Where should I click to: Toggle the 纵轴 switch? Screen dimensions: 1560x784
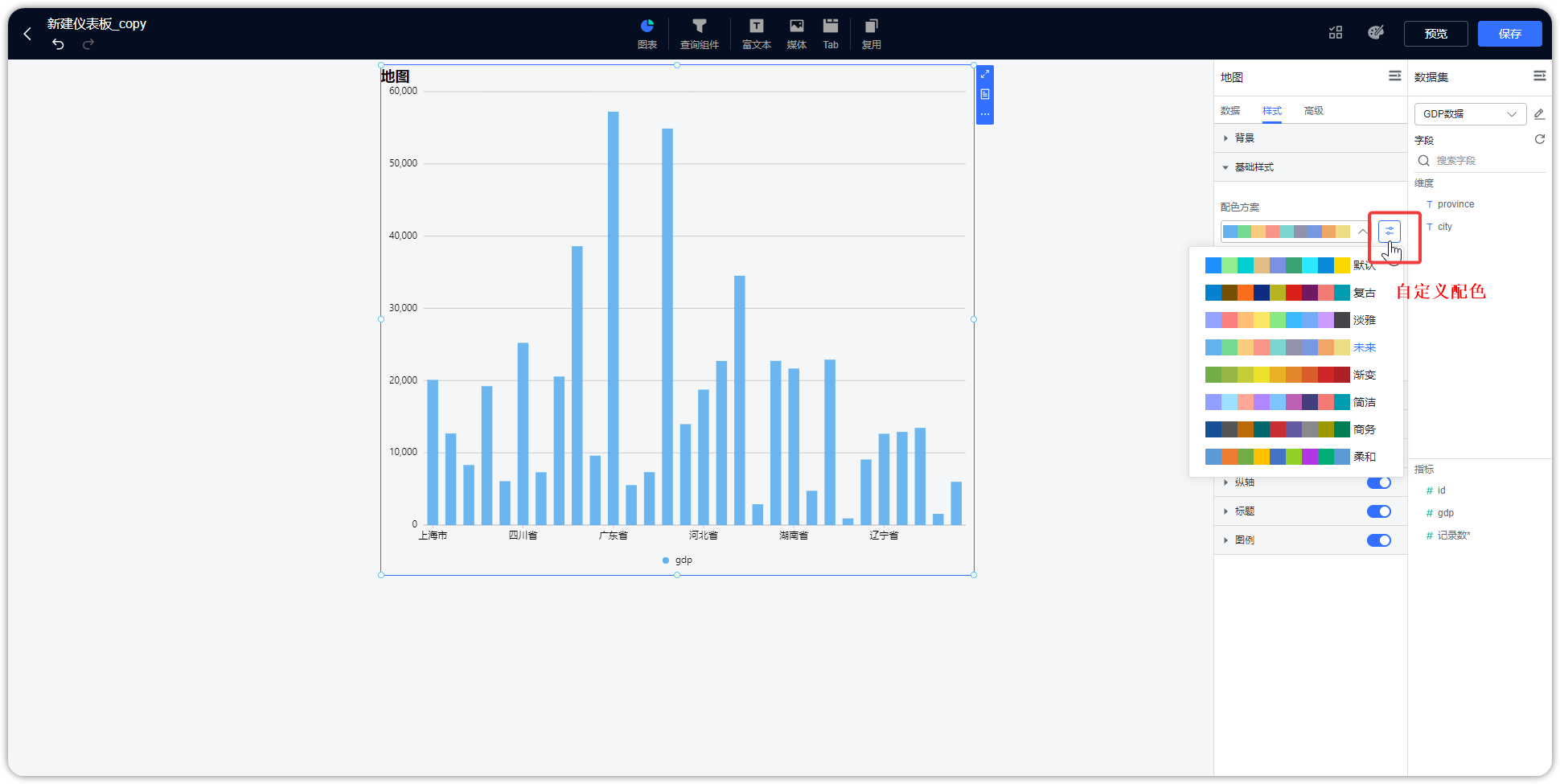[1379, 482]
